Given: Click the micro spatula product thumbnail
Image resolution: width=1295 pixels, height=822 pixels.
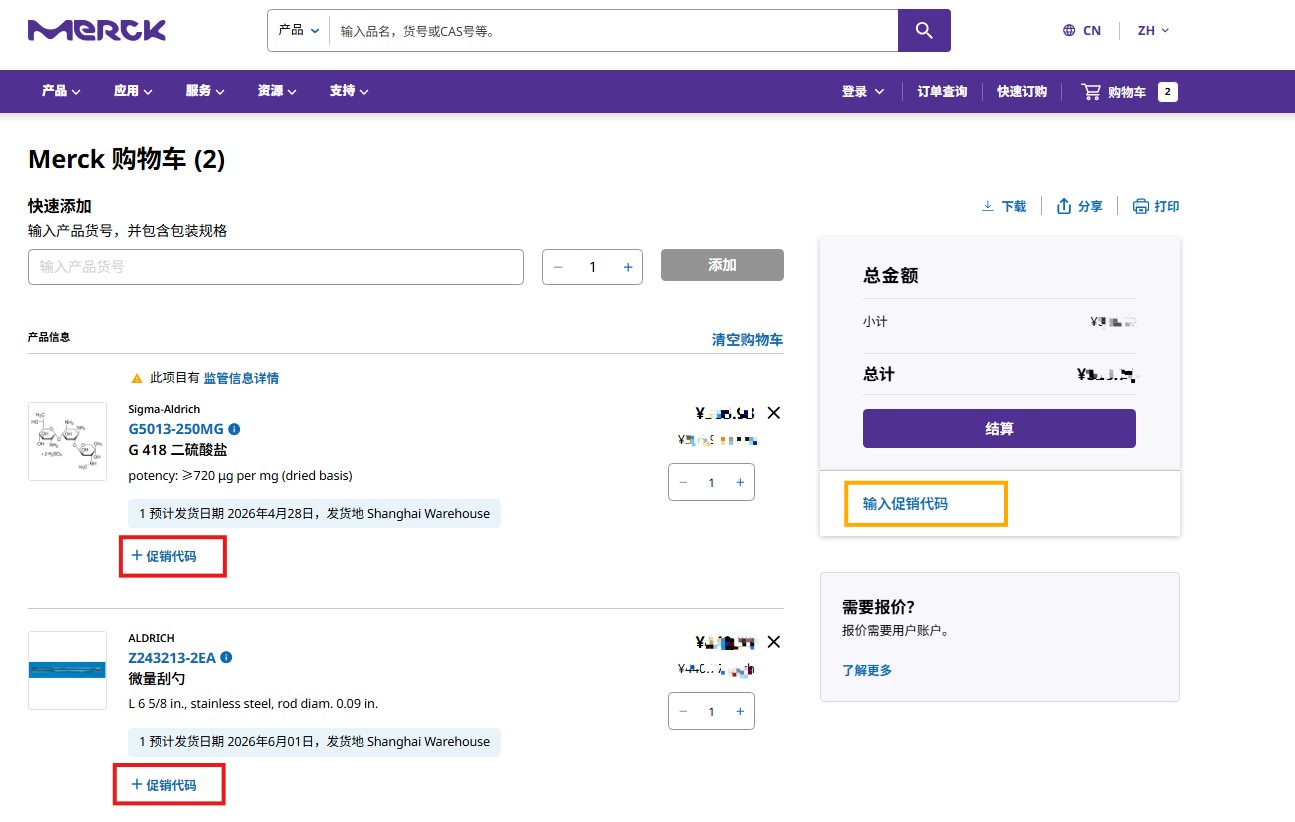Looking at the screenshot, I should [67, 670].
